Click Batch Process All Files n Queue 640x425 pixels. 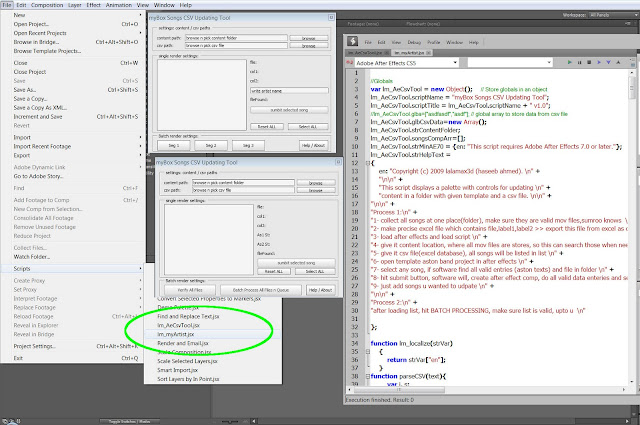click(261, 290)
